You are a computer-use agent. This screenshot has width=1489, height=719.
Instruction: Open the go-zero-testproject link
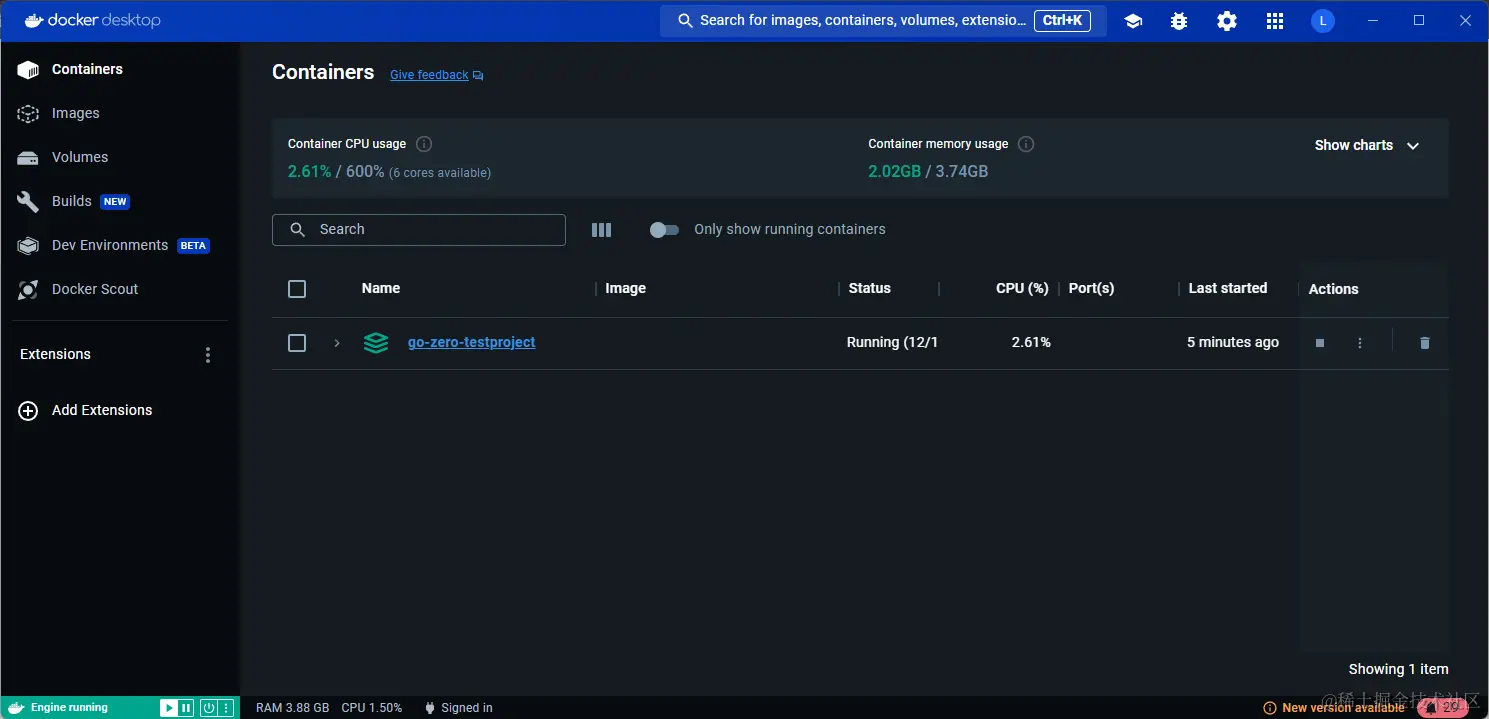(472, 342)
